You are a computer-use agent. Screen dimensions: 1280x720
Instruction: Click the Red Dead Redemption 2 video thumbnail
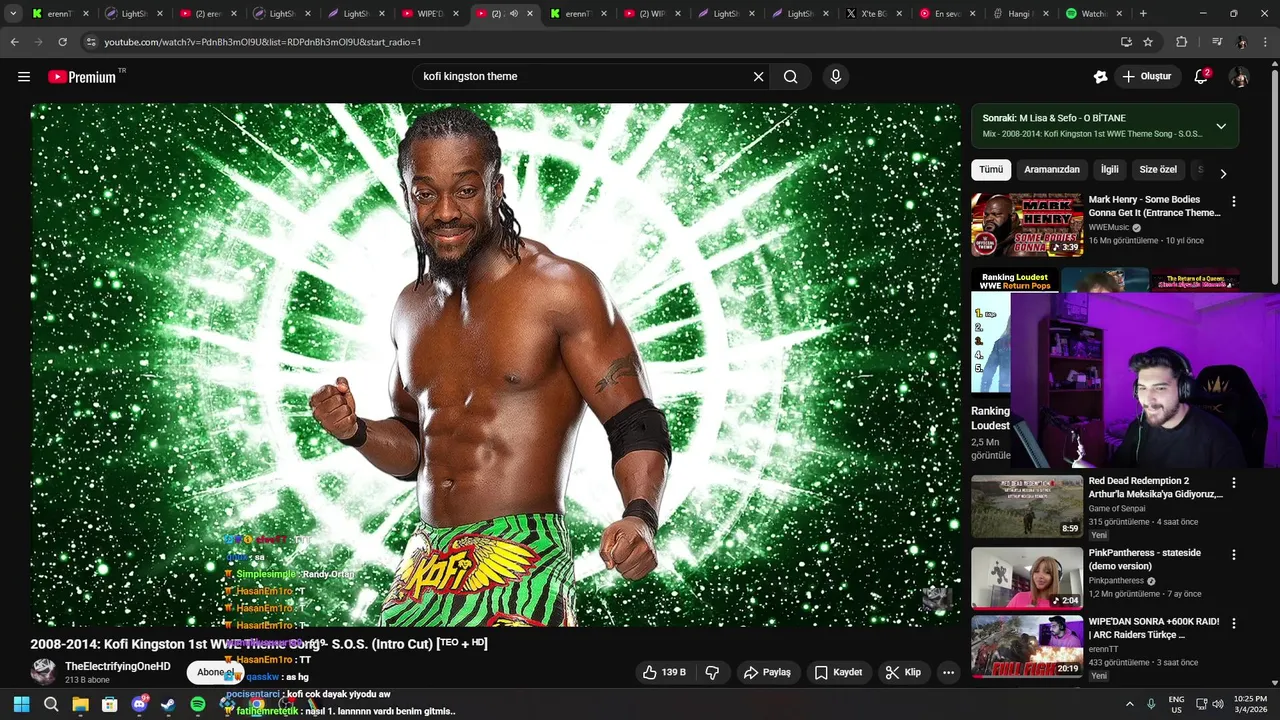coord(1026,506)
